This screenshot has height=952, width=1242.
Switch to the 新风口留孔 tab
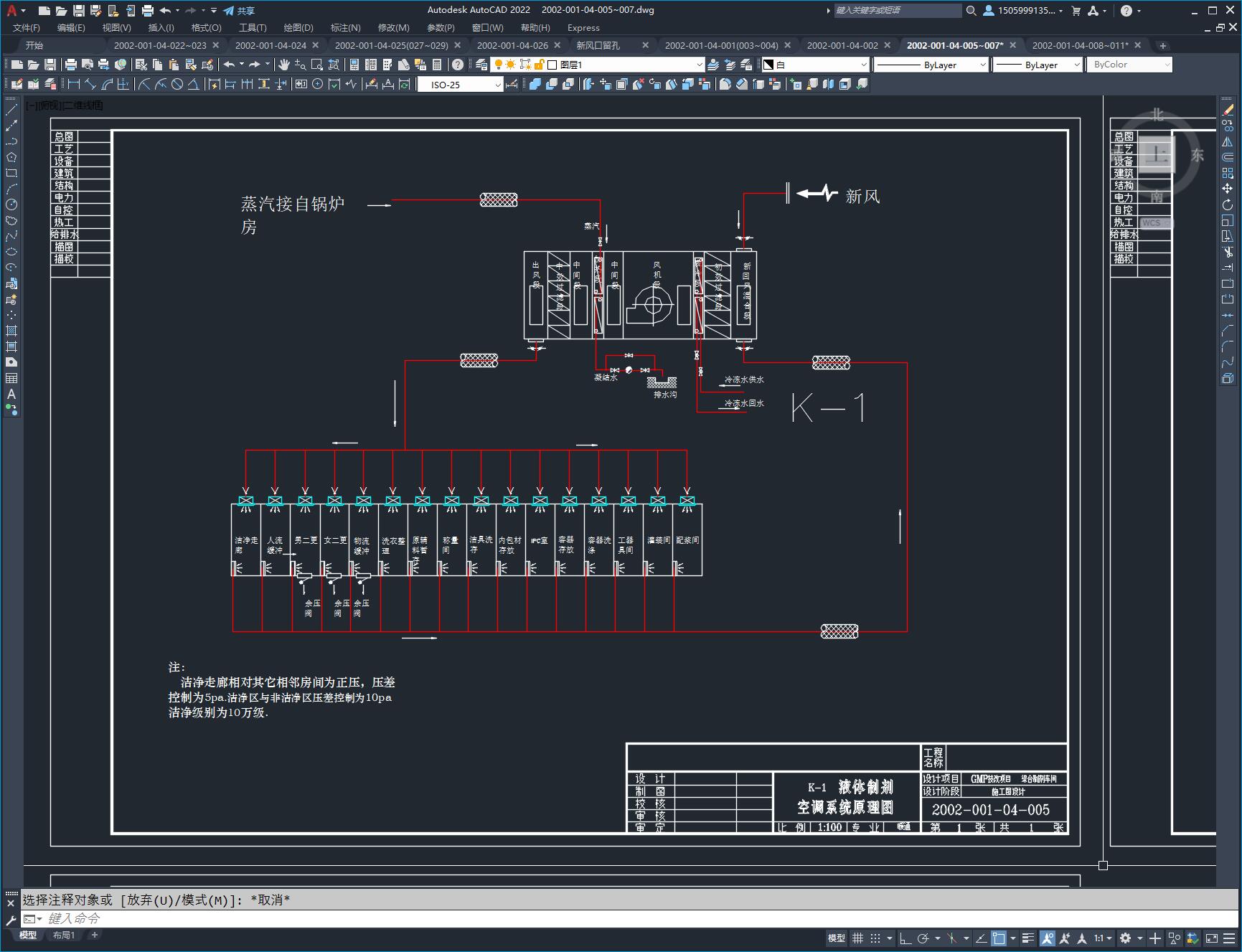tap(598, 45)
